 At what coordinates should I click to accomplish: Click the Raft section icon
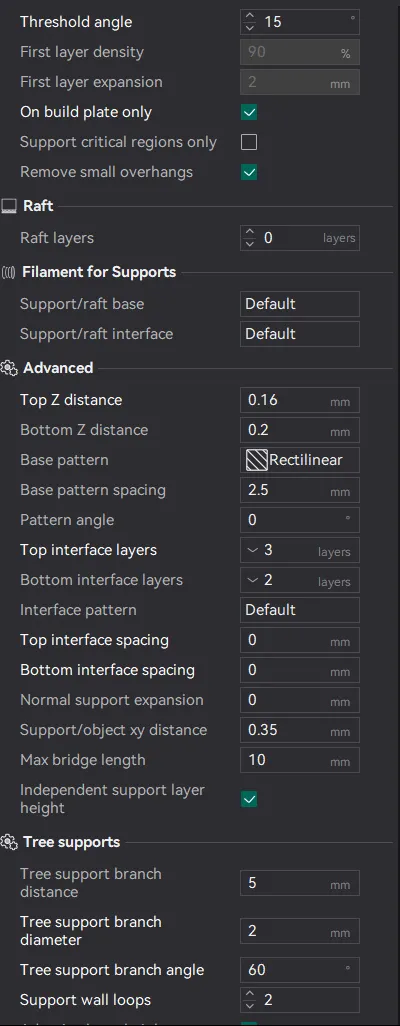pos(9,207)
